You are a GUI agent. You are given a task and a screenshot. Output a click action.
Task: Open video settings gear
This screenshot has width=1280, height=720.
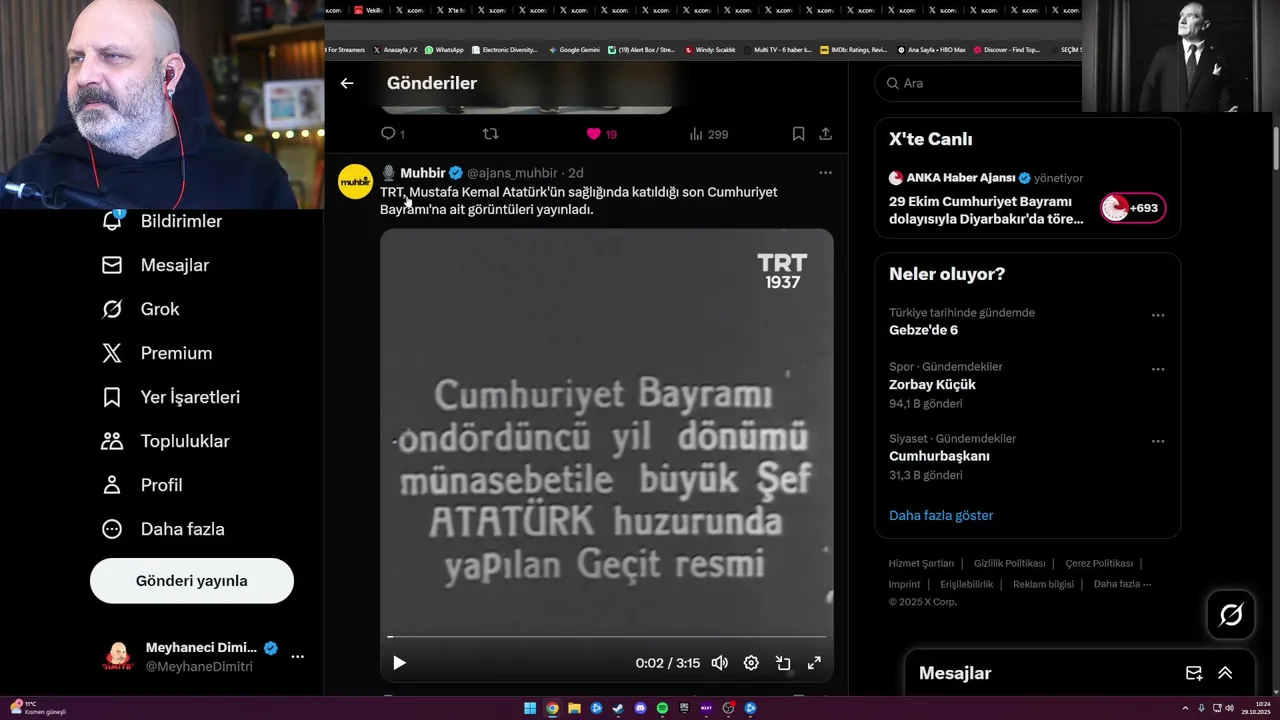751,663
